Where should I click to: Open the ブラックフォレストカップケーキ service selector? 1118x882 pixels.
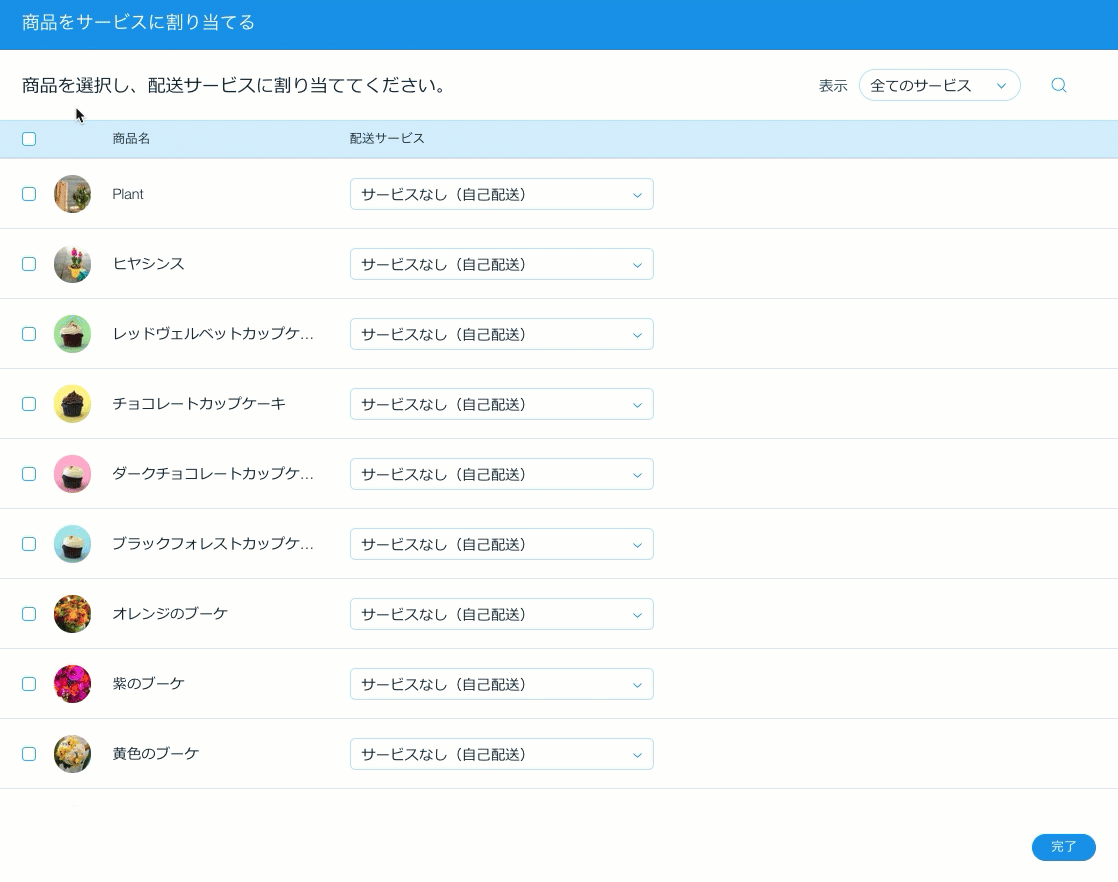[x=501, y=544]
